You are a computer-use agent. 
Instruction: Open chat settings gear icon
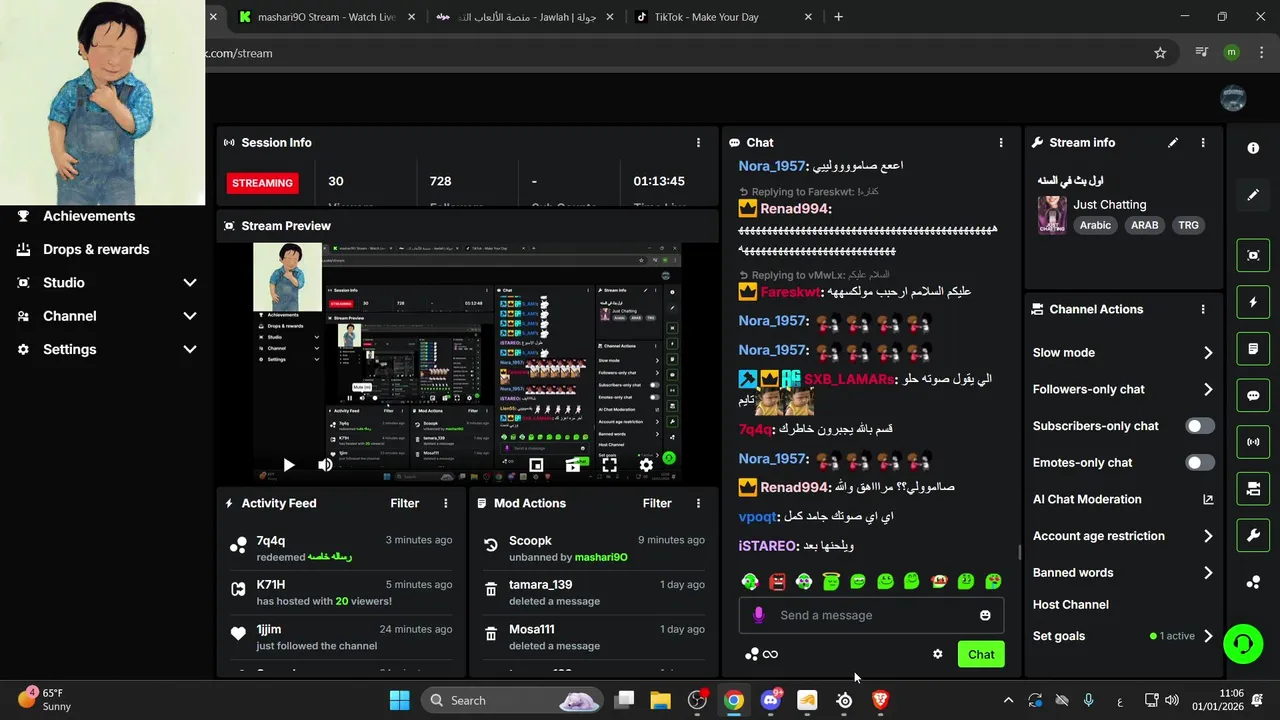click(x=937, y=654)
